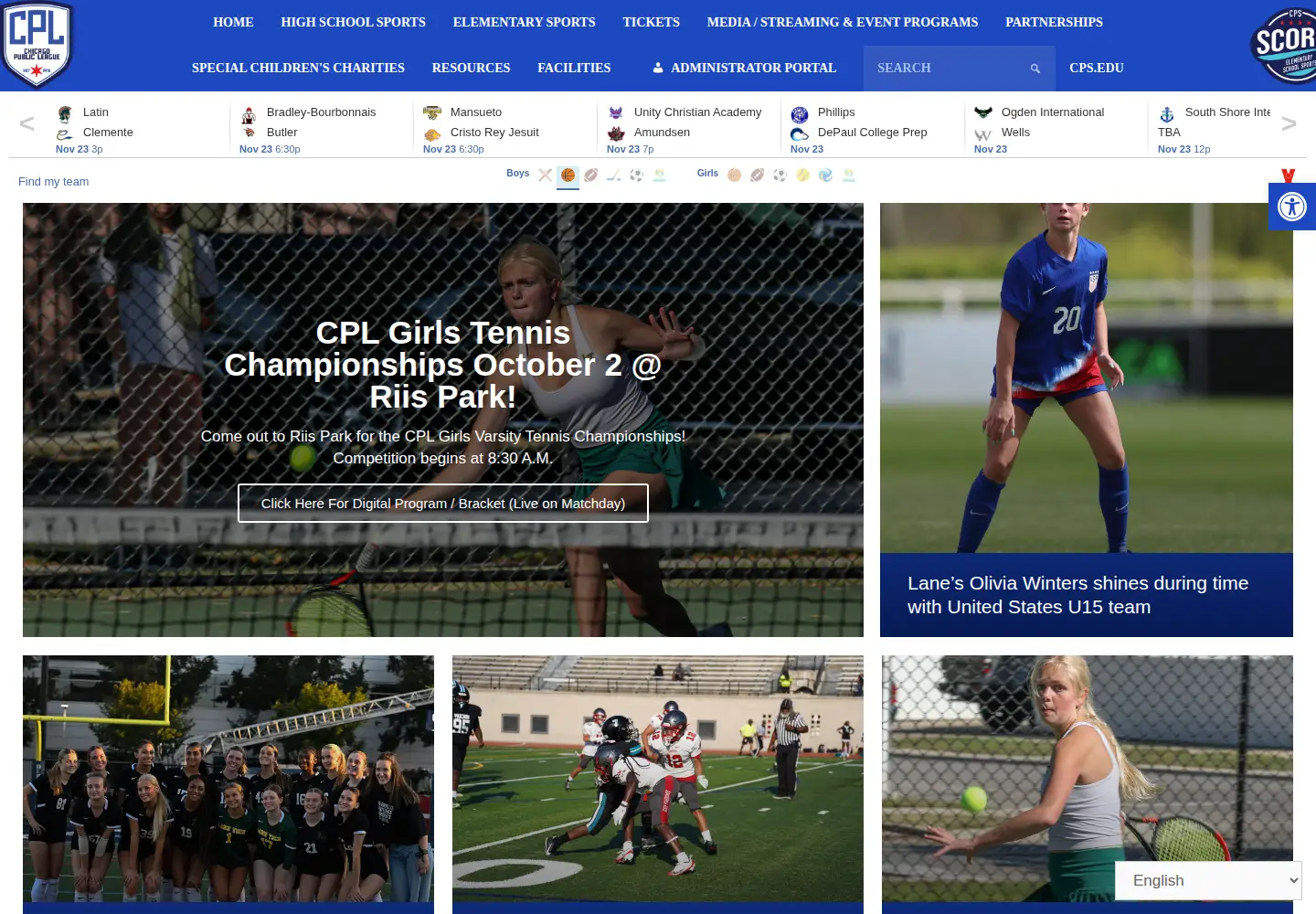Open Unity Christian Academy vs Amundsen game
This screenshot has height=914, width=1316.
tap(688, 128)
